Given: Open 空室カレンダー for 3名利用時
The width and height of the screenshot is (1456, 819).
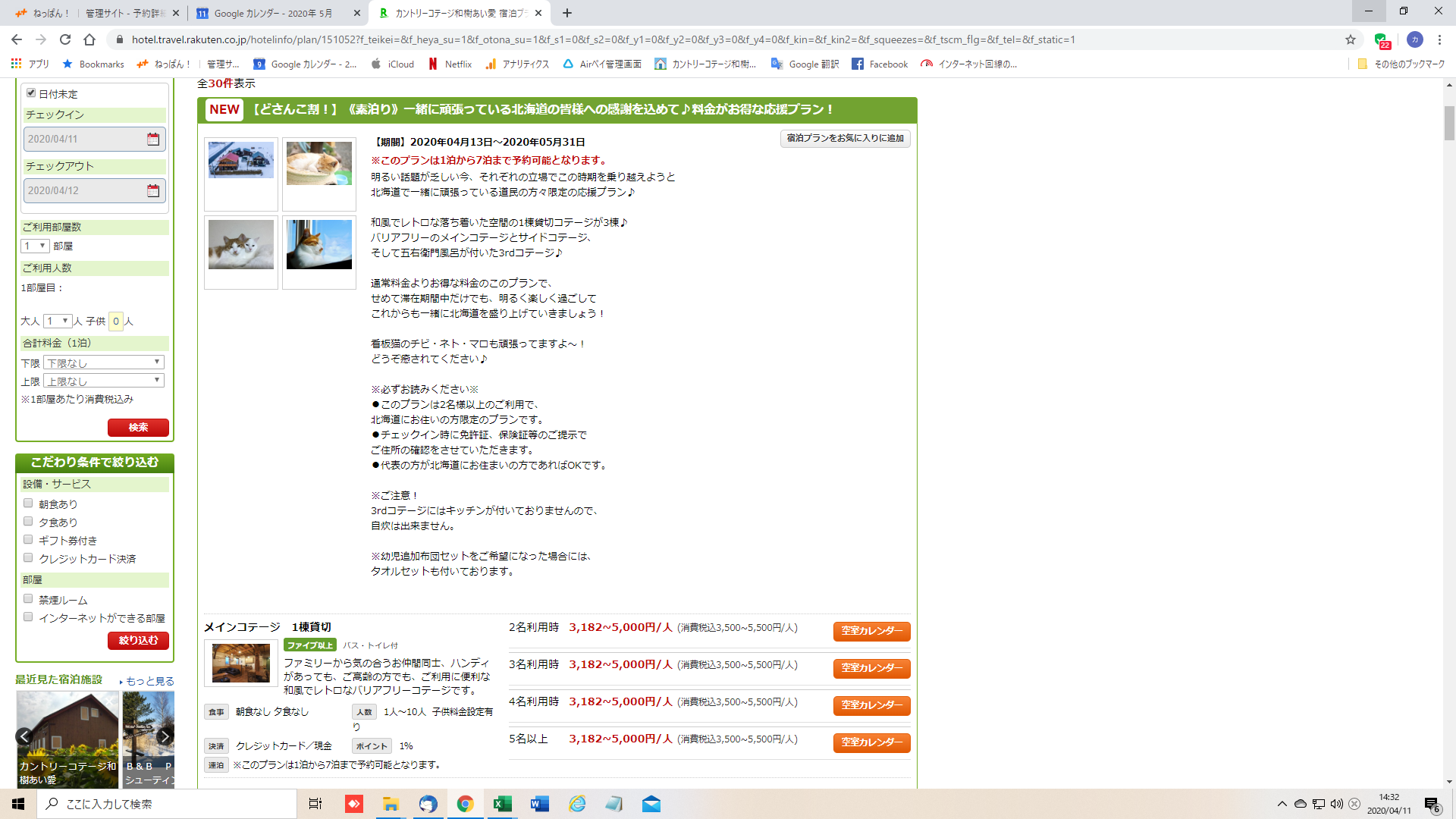Looking at the screenshot, I should pyautogui.click(x=871, y=668).
